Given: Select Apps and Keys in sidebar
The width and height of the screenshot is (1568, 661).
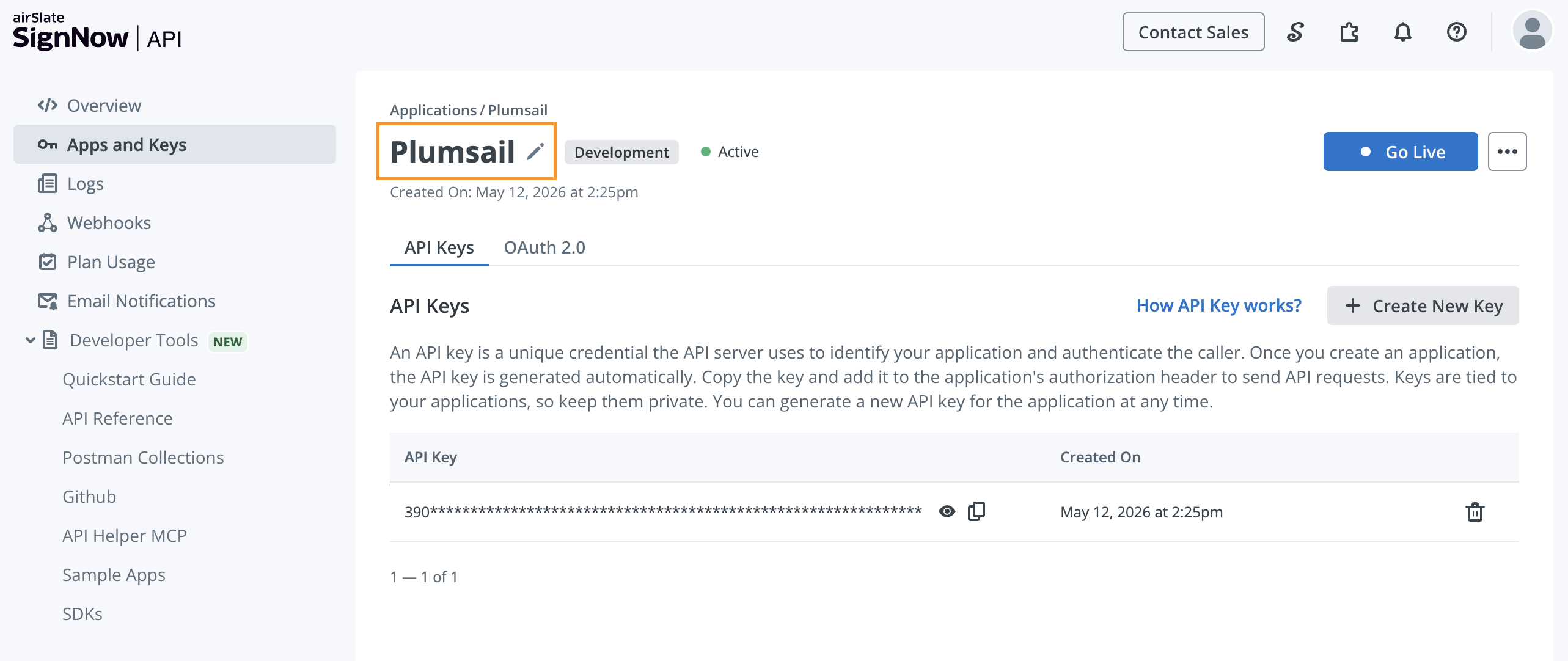Looking at the screenshot, I should pyautogui.click(x=175, y=145).
